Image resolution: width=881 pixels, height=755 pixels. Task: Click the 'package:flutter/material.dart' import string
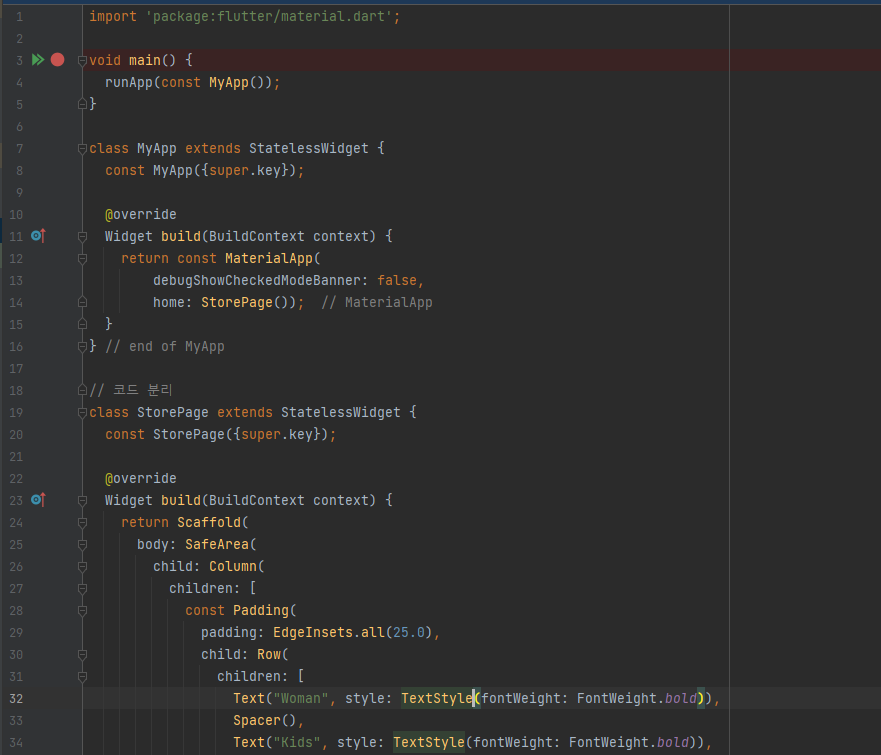pyautogui.click(x=269, y=16)
